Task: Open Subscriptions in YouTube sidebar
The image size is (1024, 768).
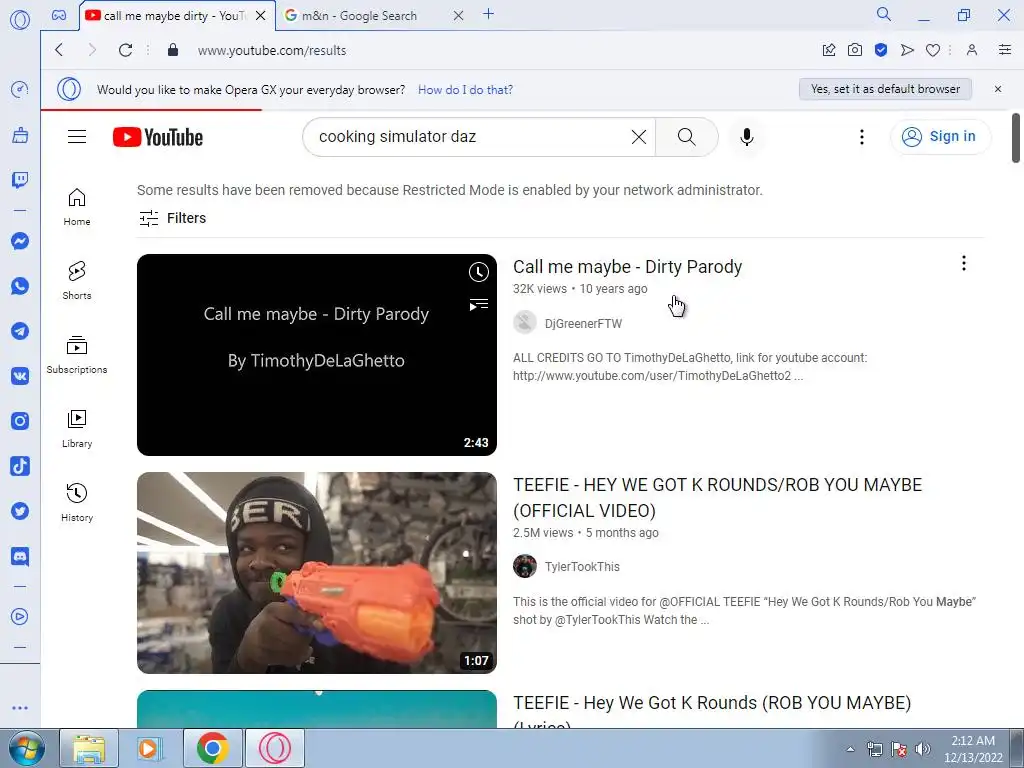Action: point(77,355)
